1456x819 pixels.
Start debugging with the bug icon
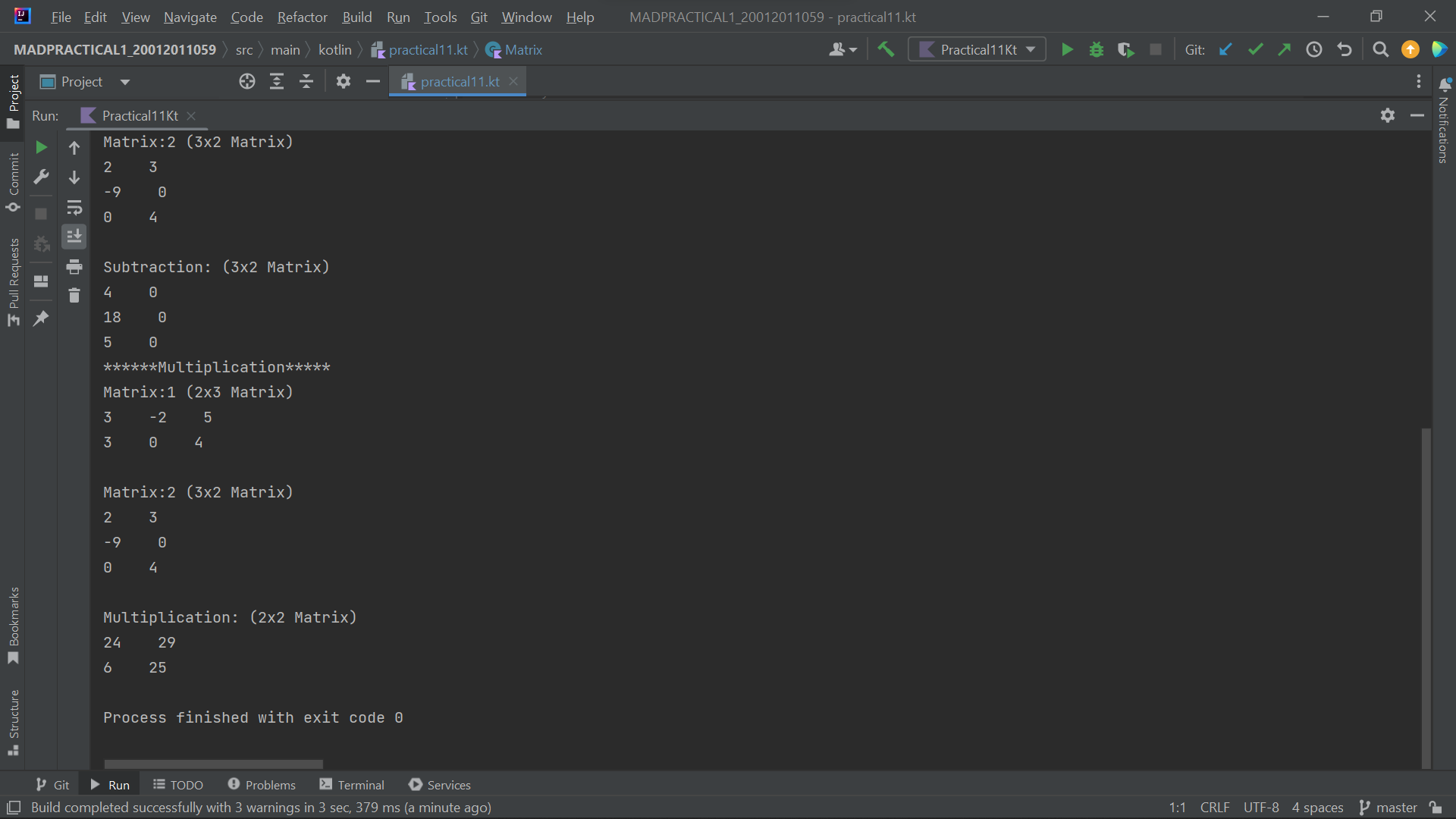(x=1097, y=50)
